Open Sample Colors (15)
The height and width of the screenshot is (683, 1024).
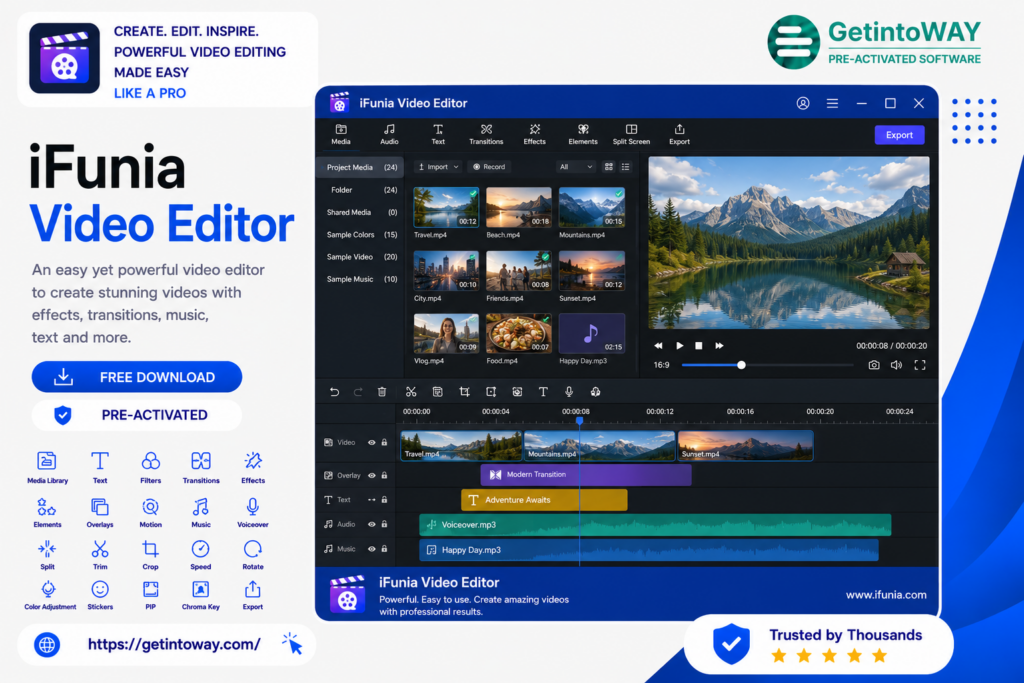(x=361, y=234)
